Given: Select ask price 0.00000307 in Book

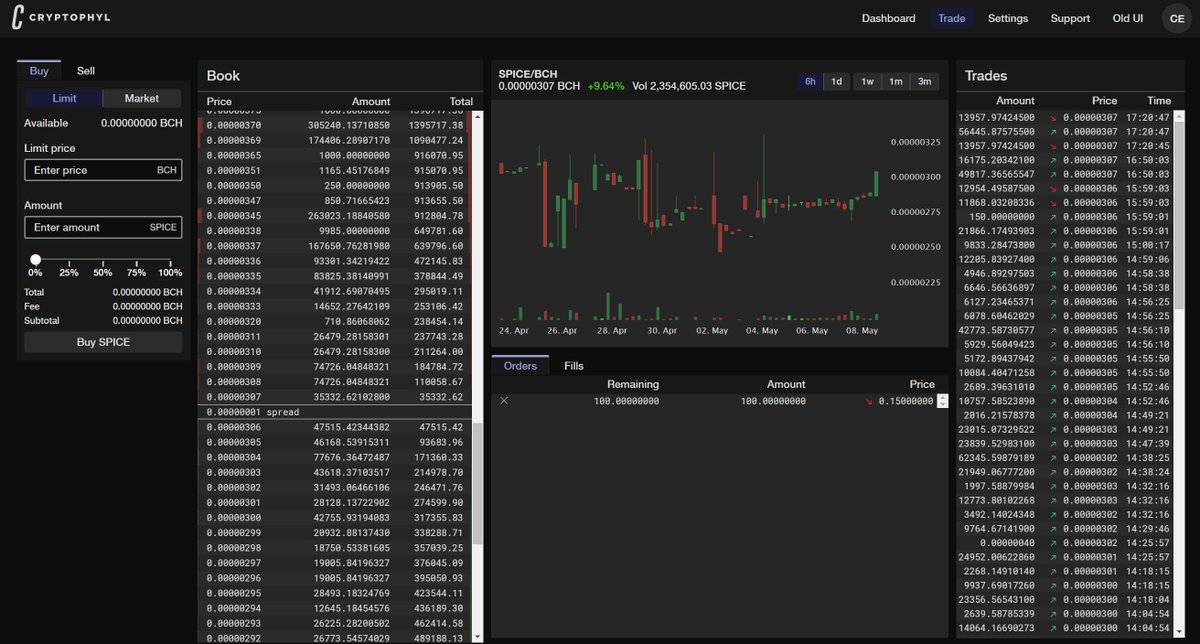Looking at the screenshot, I should coord(233,397).
